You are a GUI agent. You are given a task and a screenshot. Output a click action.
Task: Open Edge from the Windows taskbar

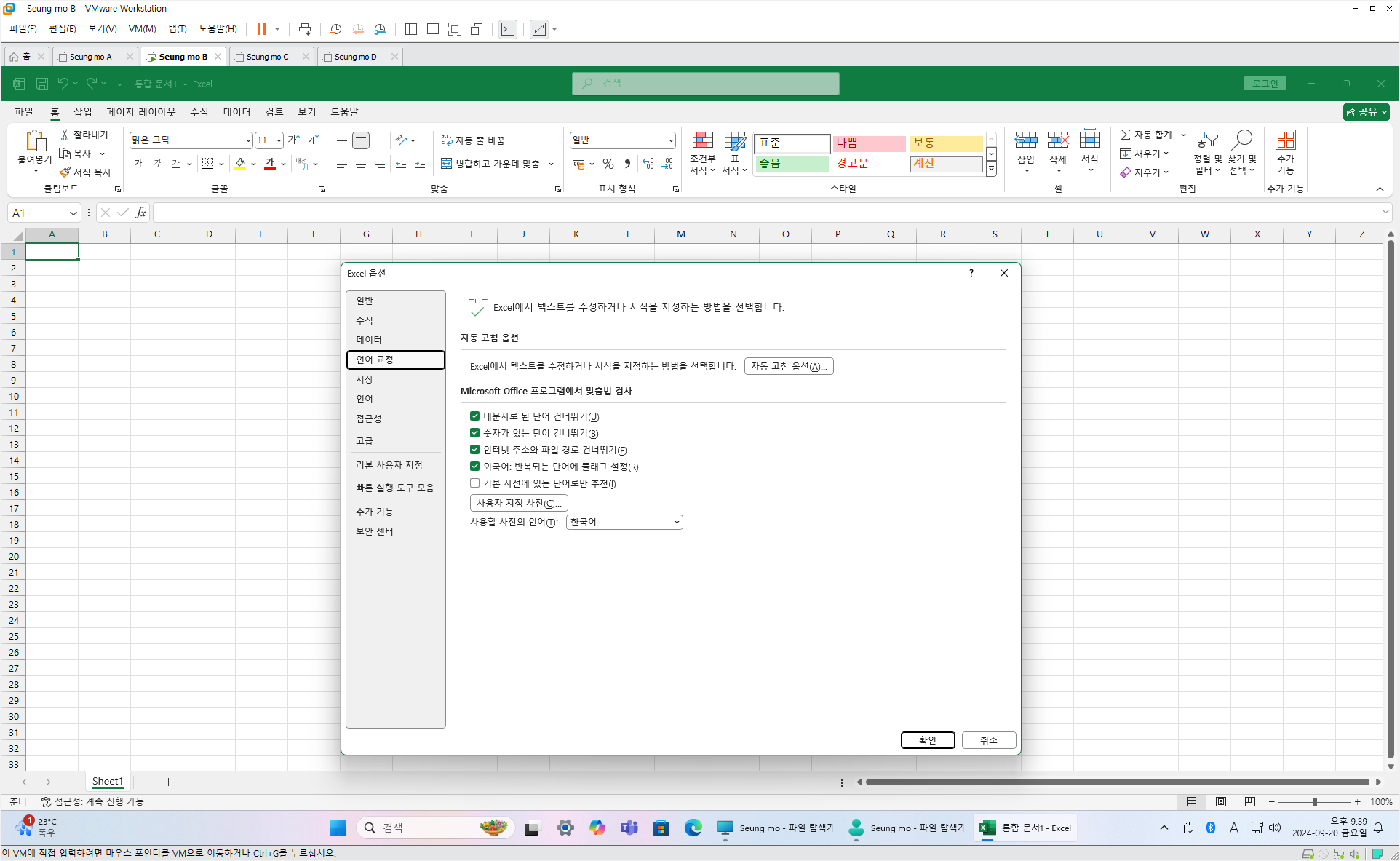point(693,828)
